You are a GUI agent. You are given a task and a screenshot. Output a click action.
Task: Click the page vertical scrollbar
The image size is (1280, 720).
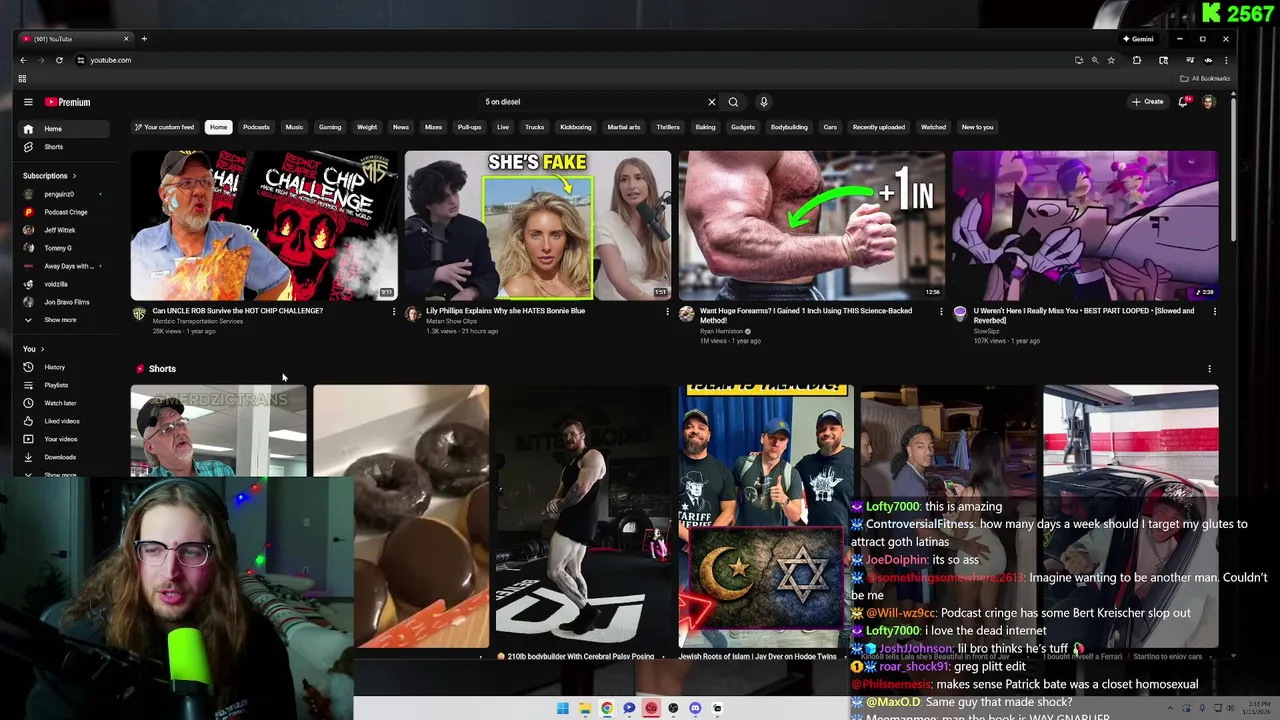tap(1233, 170)
